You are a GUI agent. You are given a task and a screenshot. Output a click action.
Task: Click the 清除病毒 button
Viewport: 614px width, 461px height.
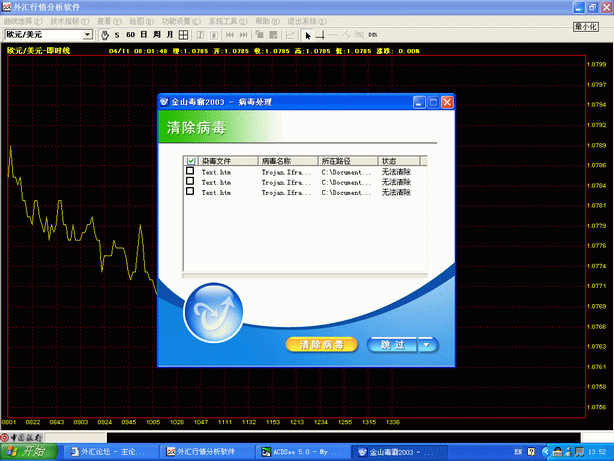(321, 345)
